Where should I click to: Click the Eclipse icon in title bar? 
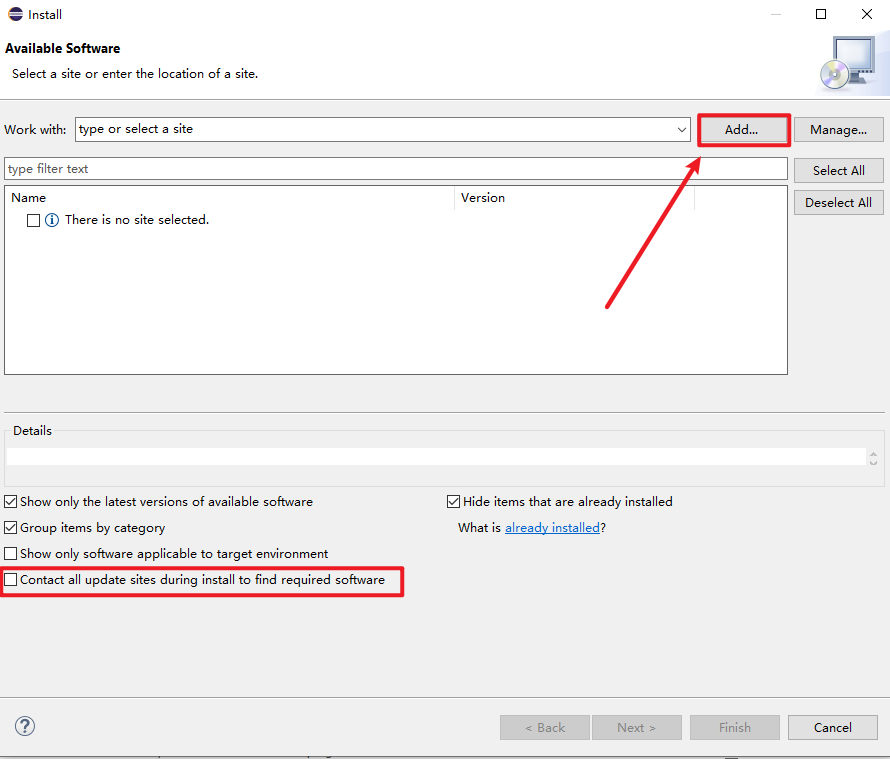pos(12,15)
